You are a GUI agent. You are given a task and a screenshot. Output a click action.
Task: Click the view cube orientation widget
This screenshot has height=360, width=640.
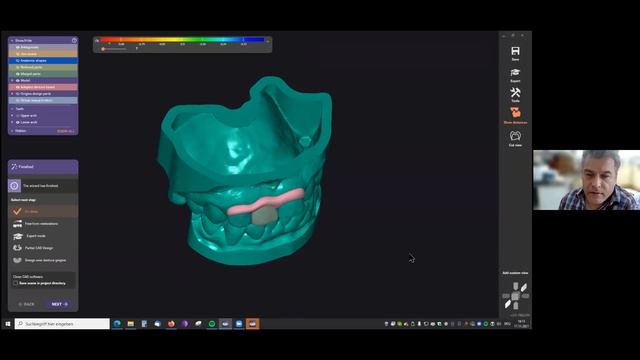coord(516,296)
